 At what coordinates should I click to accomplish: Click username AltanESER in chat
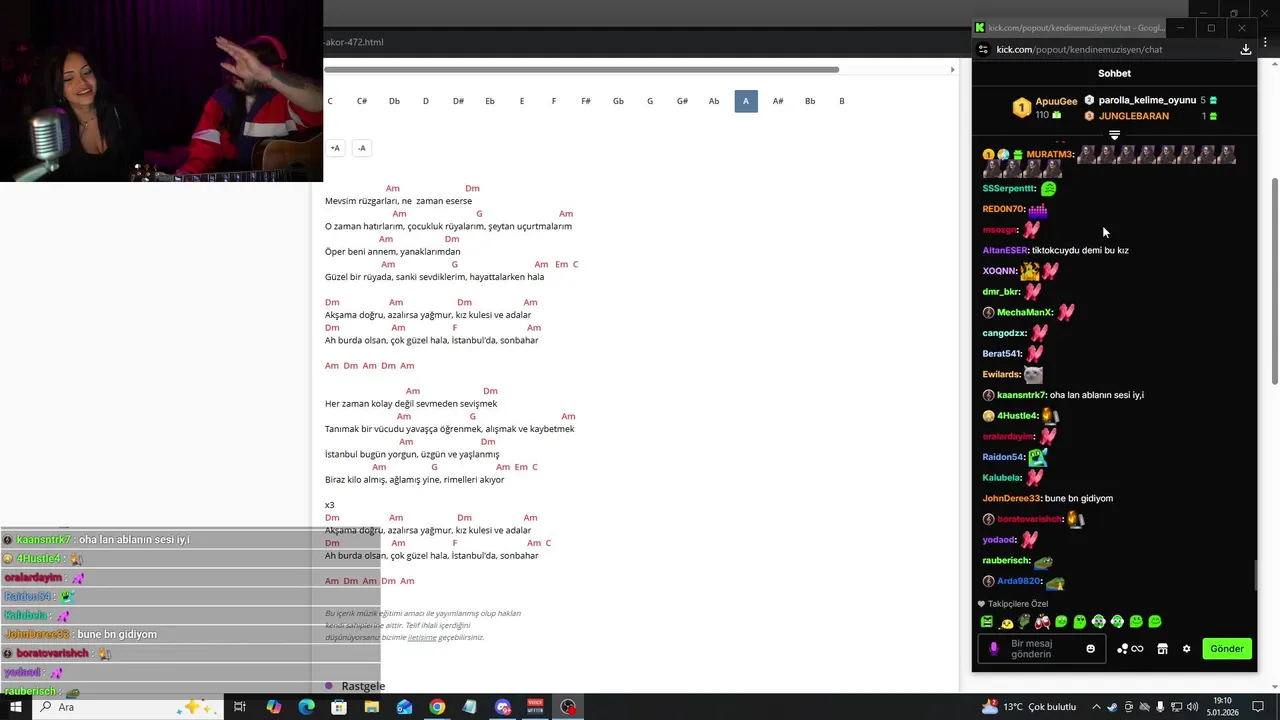[1005, 250]
